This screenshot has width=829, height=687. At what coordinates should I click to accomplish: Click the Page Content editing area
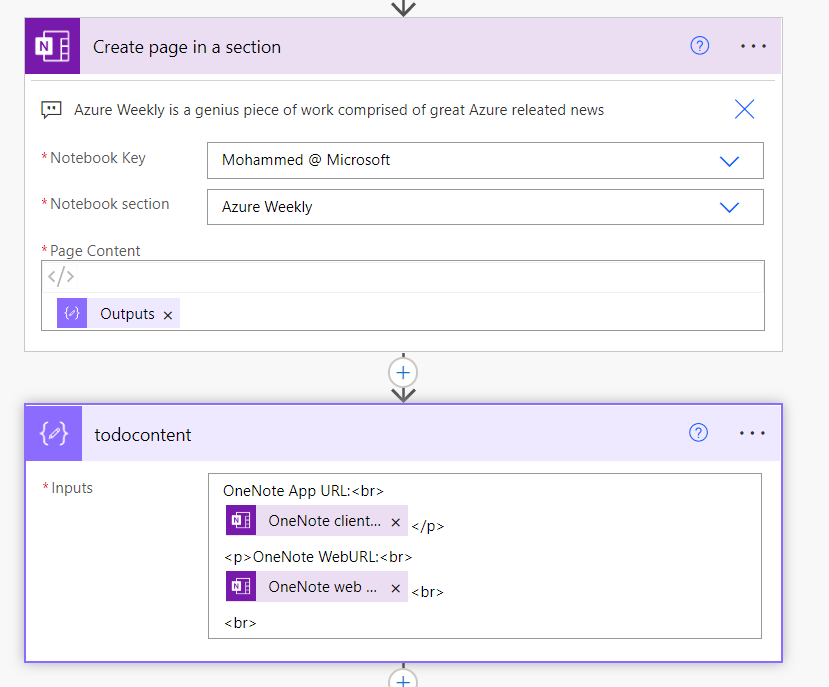pos(403,312)
